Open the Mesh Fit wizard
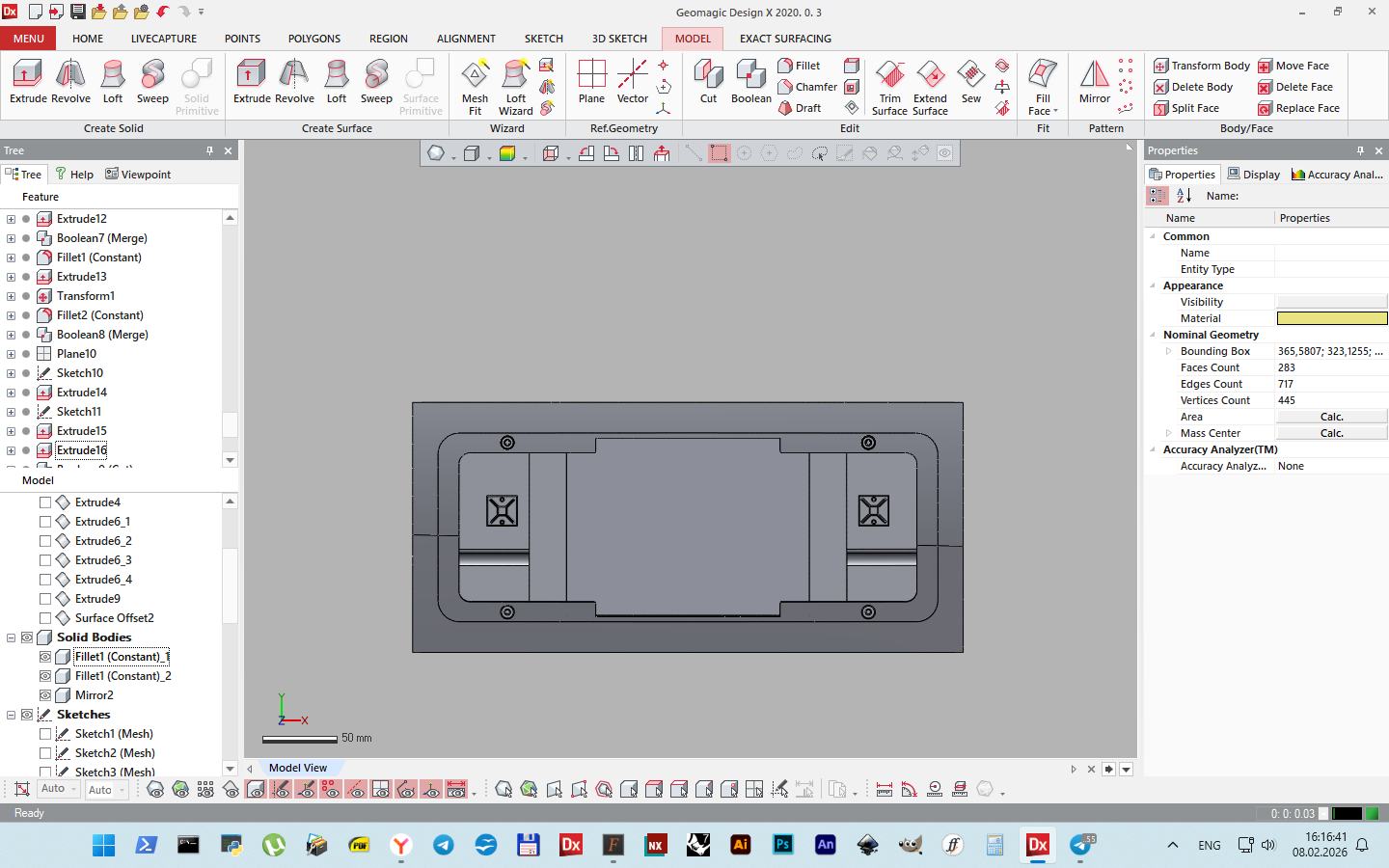Screen dimensions: 1389x868 click(474, 85)
